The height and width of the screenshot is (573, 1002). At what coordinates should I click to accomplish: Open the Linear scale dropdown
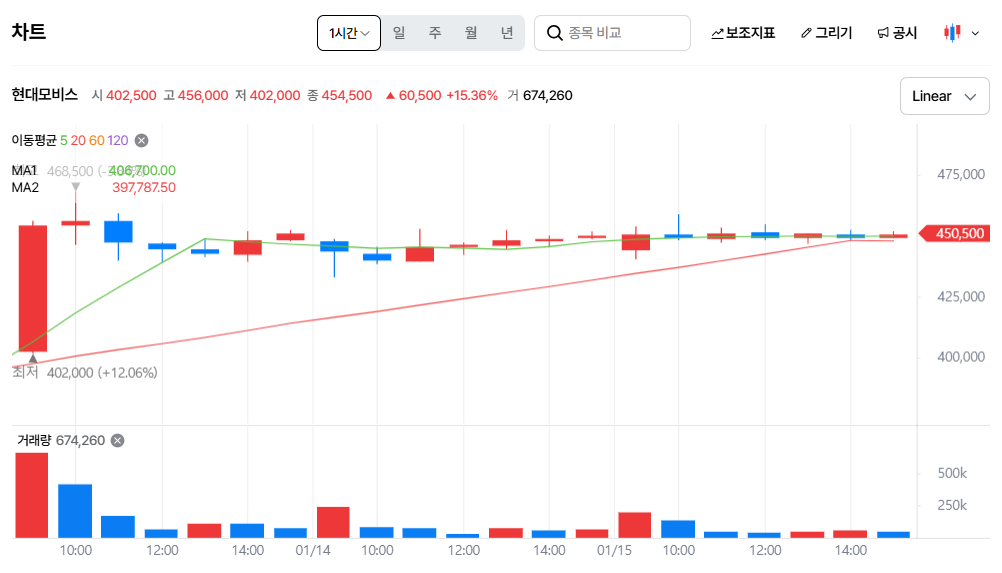pos(944,96)
